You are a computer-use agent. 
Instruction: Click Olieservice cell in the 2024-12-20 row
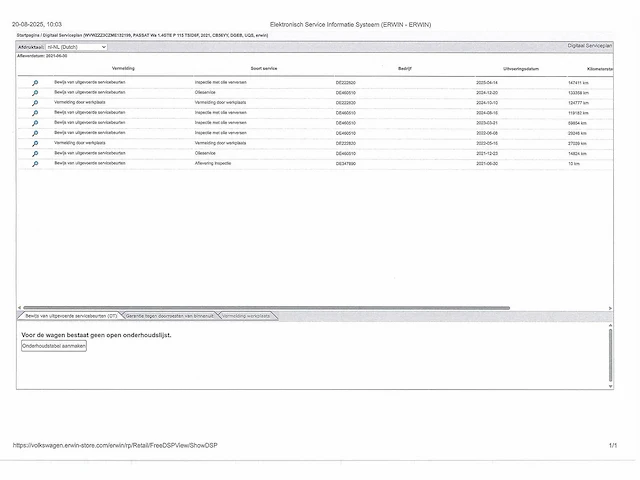(205, 93)
